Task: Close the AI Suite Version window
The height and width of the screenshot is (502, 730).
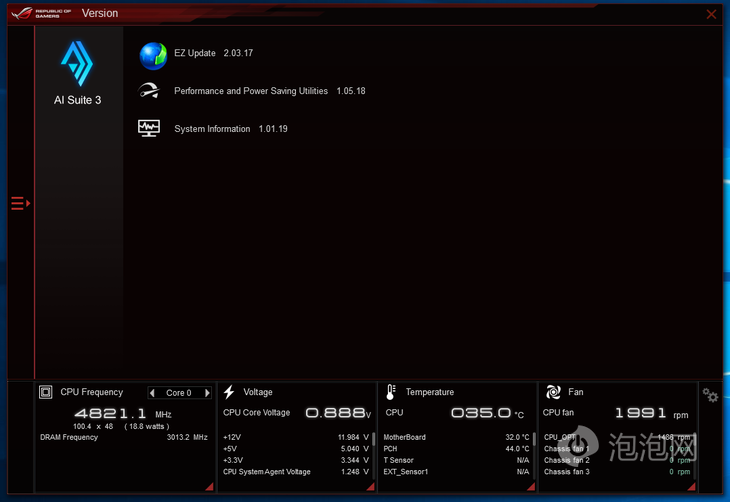Action: (x=711, y=14)
